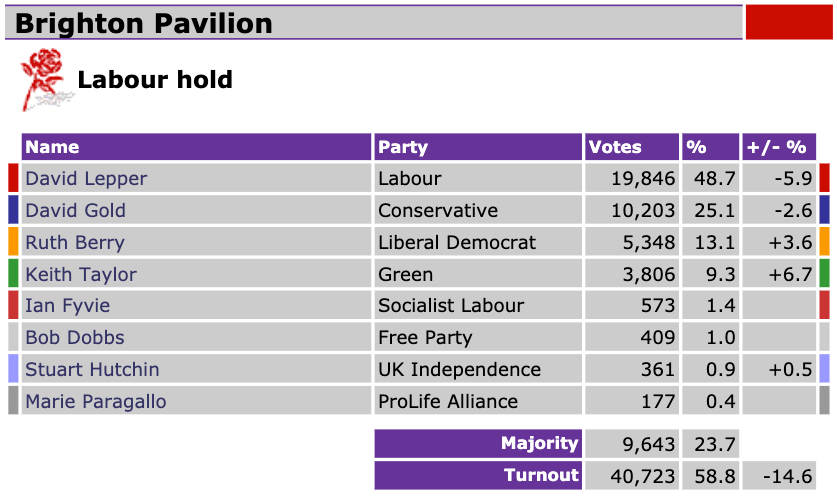Open Marie Paragallo candidate link
This screenshot has height=496, width=837.
(x=96, y=402)
